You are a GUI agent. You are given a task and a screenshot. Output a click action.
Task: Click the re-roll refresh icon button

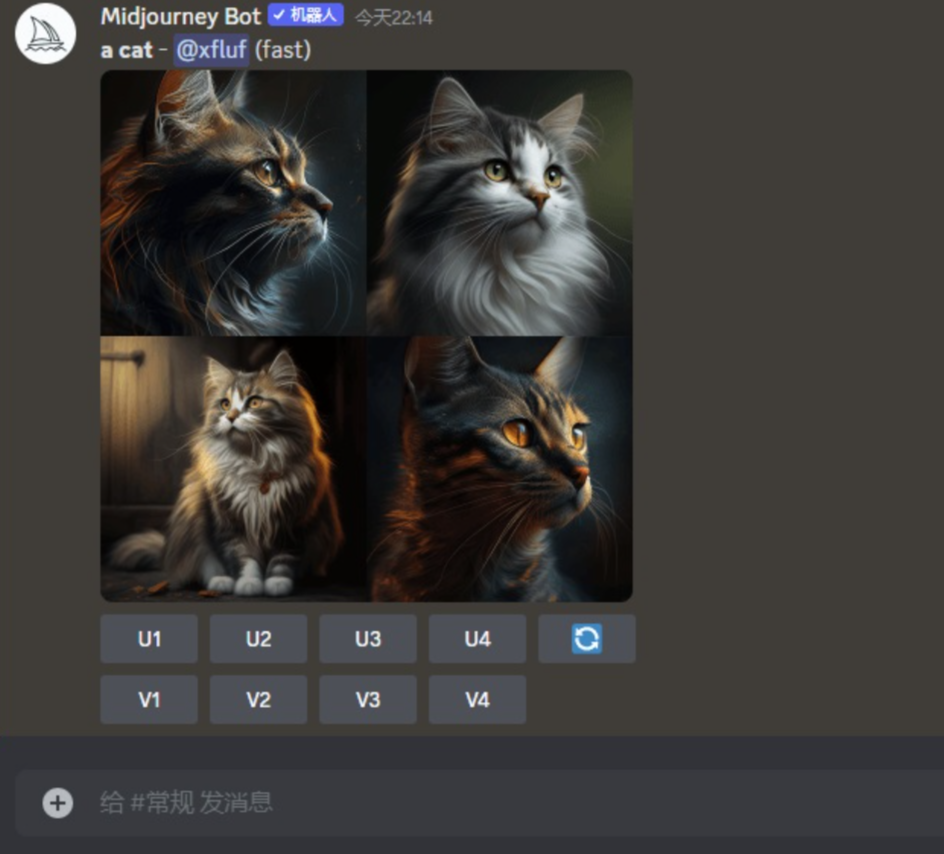point(586,639)
